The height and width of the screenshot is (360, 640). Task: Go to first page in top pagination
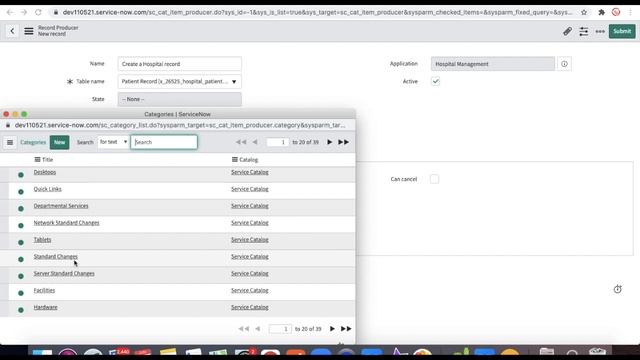click(241, 142)
